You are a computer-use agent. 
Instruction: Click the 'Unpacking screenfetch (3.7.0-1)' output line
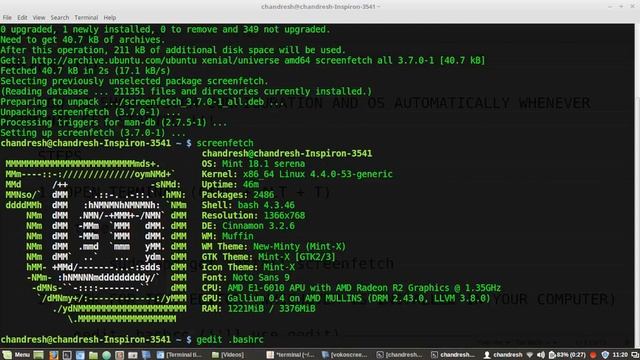click(x=90, y=112)
